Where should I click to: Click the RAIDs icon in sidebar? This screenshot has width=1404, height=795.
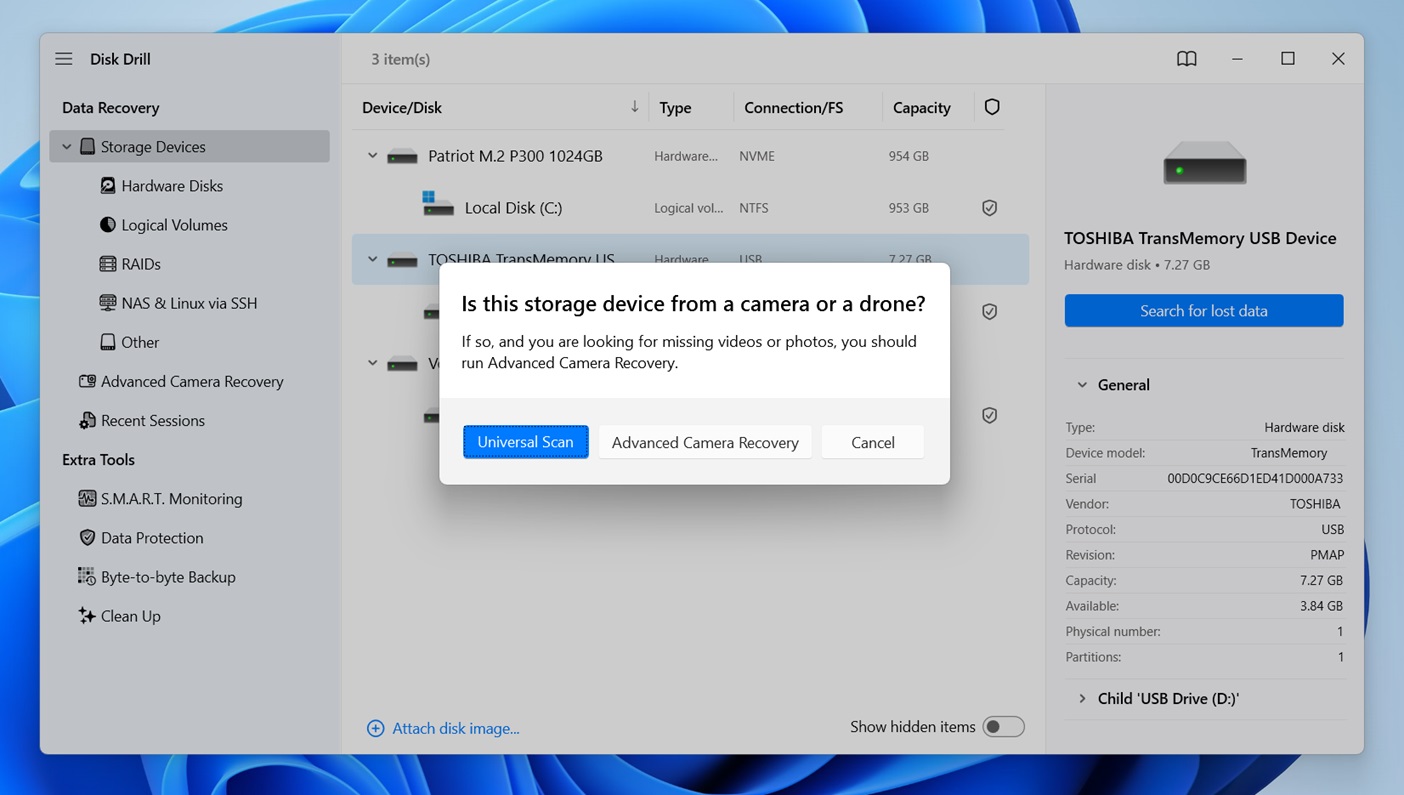(108, 263)
